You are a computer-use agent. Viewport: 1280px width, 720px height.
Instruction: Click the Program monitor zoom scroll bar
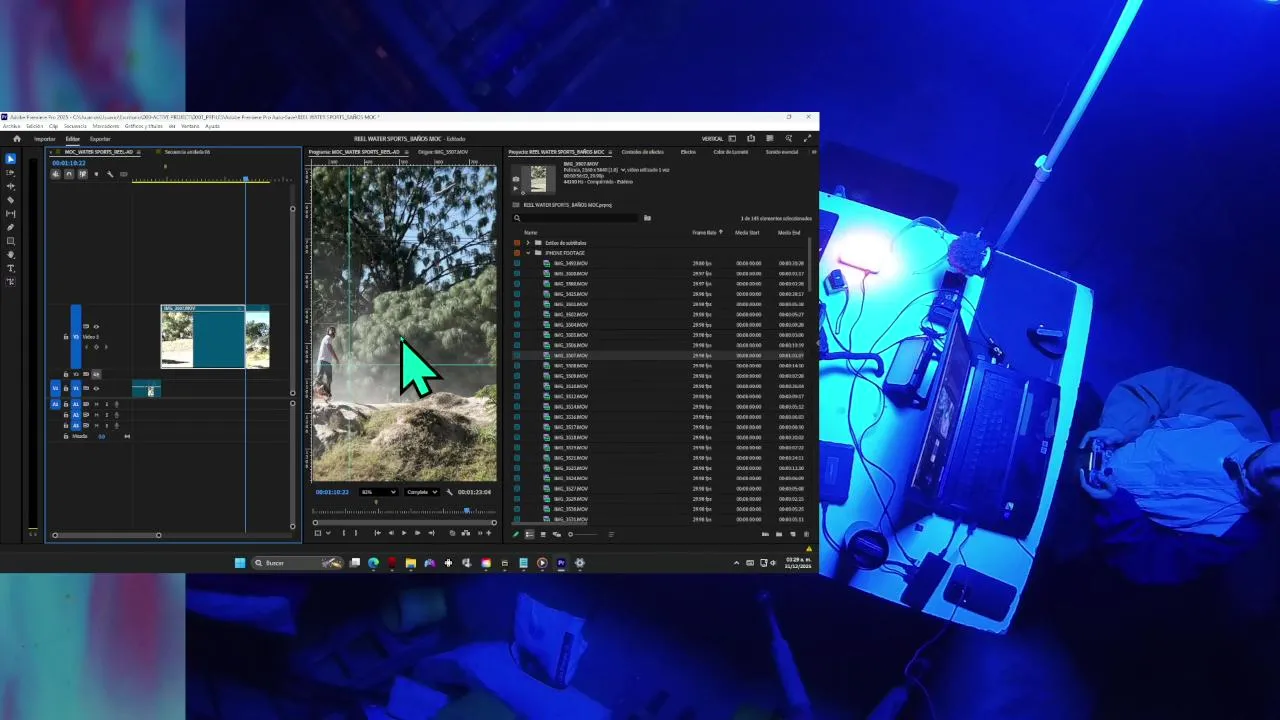tap(404, 522)
